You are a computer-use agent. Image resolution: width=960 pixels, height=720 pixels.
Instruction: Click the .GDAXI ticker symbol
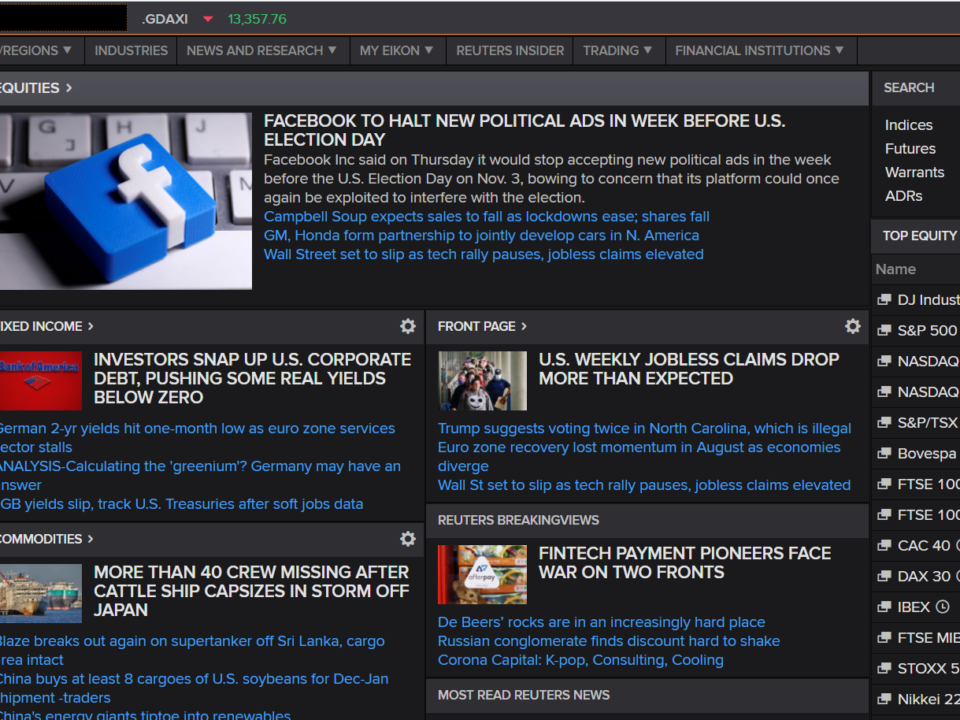click(x=165, y=19)
